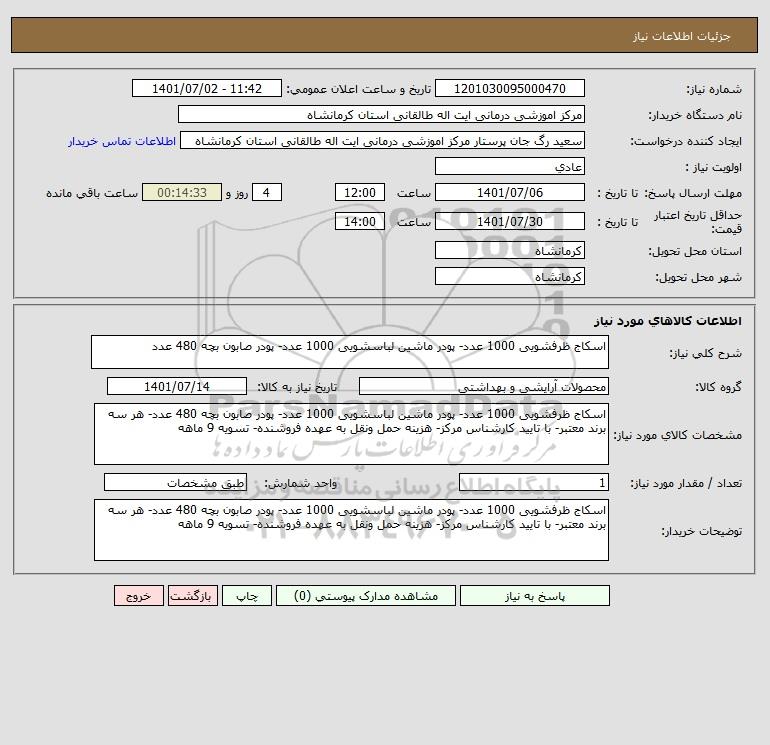Click the countdown timer 00:14:33
The width and height of the screenshot is (770, 745).
182,193
